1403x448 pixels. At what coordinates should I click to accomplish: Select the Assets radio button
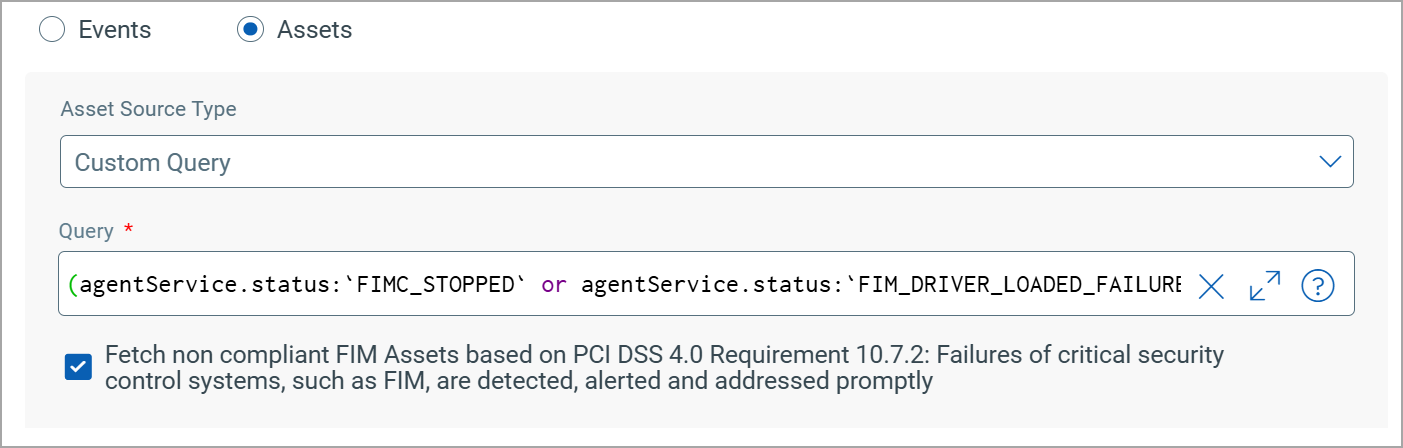249,30
